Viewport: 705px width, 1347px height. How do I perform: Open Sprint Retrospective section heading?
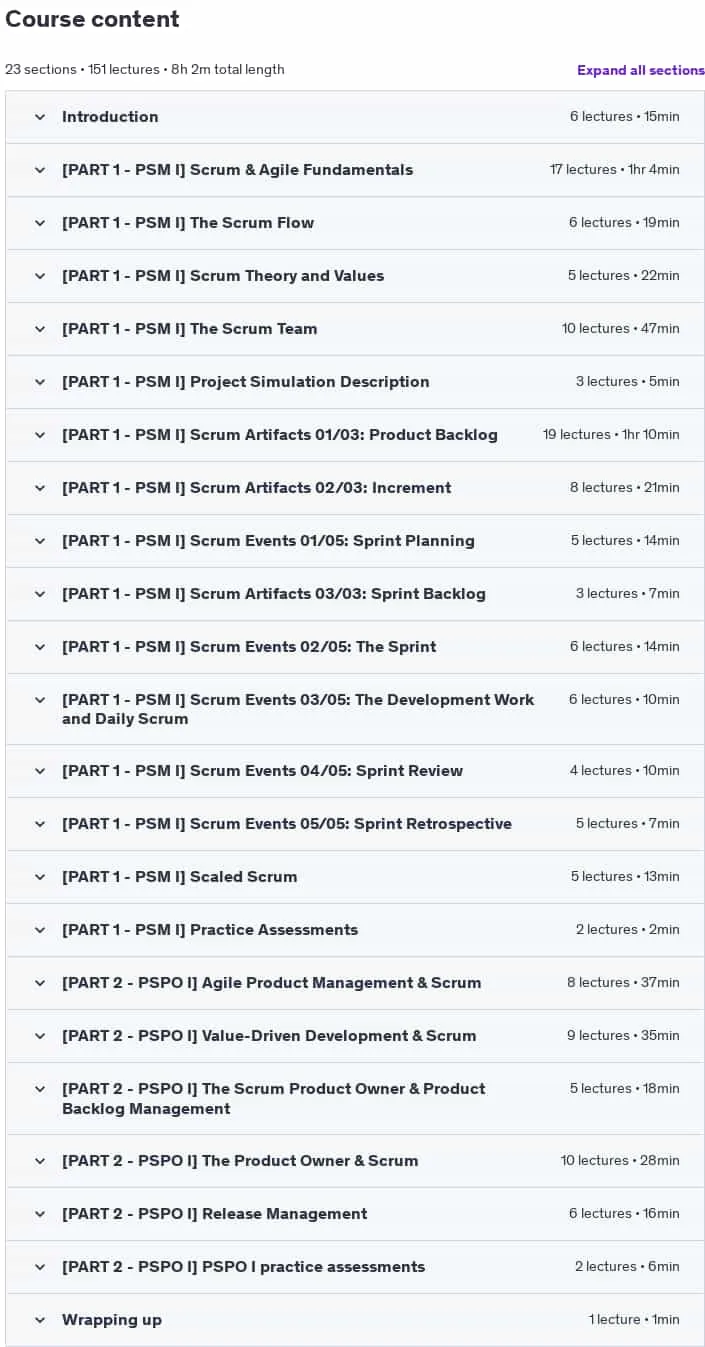point(287,824)
